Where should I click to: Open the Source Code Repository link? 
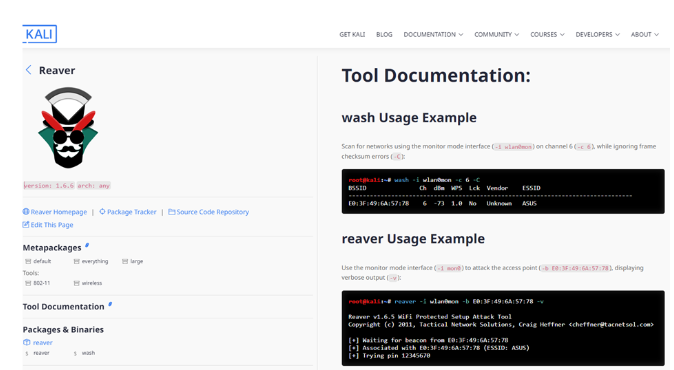(212, 212)
